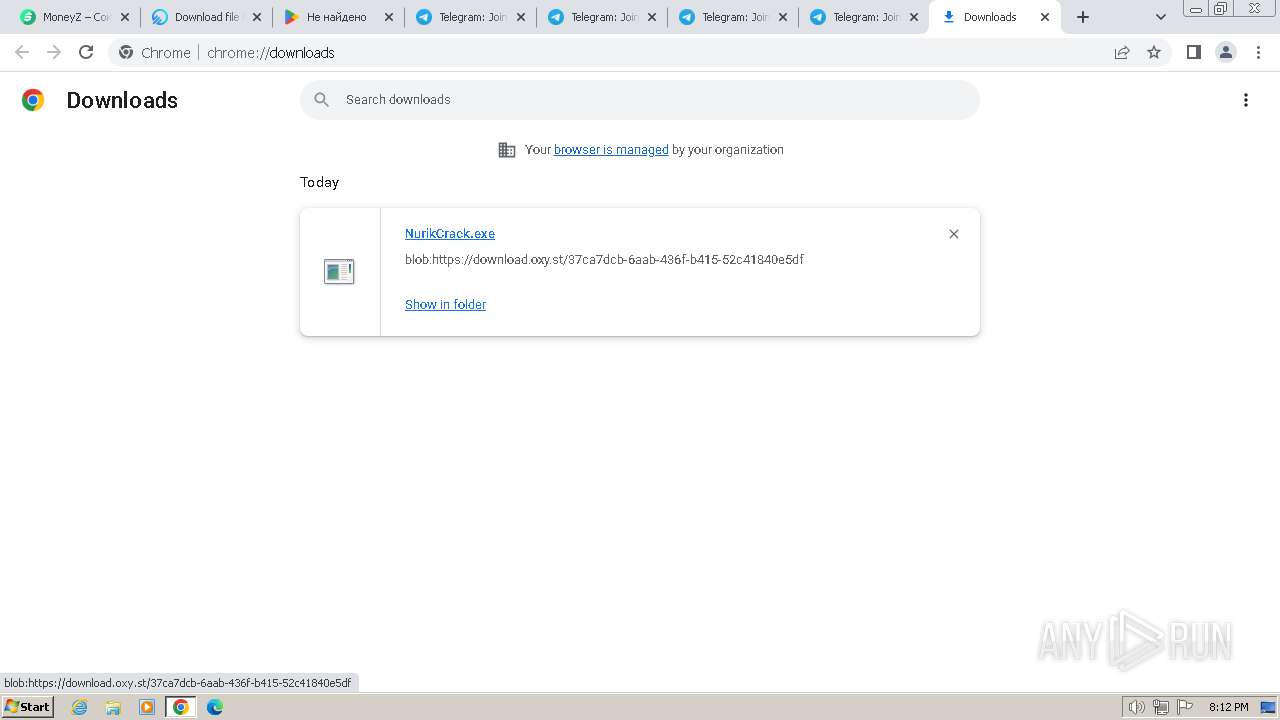Click the address bar URL chrome://downloads

click(x=271, y=52)
